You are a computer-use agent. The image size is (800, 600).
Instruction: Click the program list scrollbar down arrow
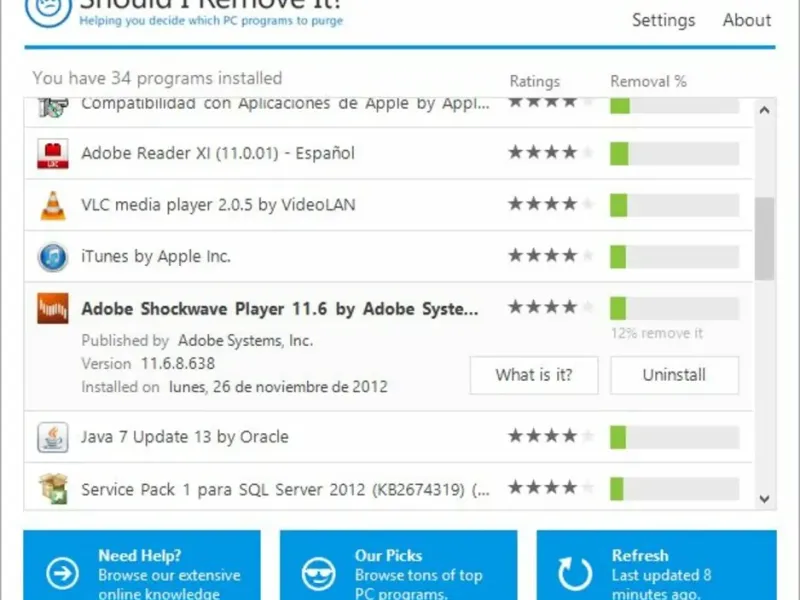pos(764,498)
